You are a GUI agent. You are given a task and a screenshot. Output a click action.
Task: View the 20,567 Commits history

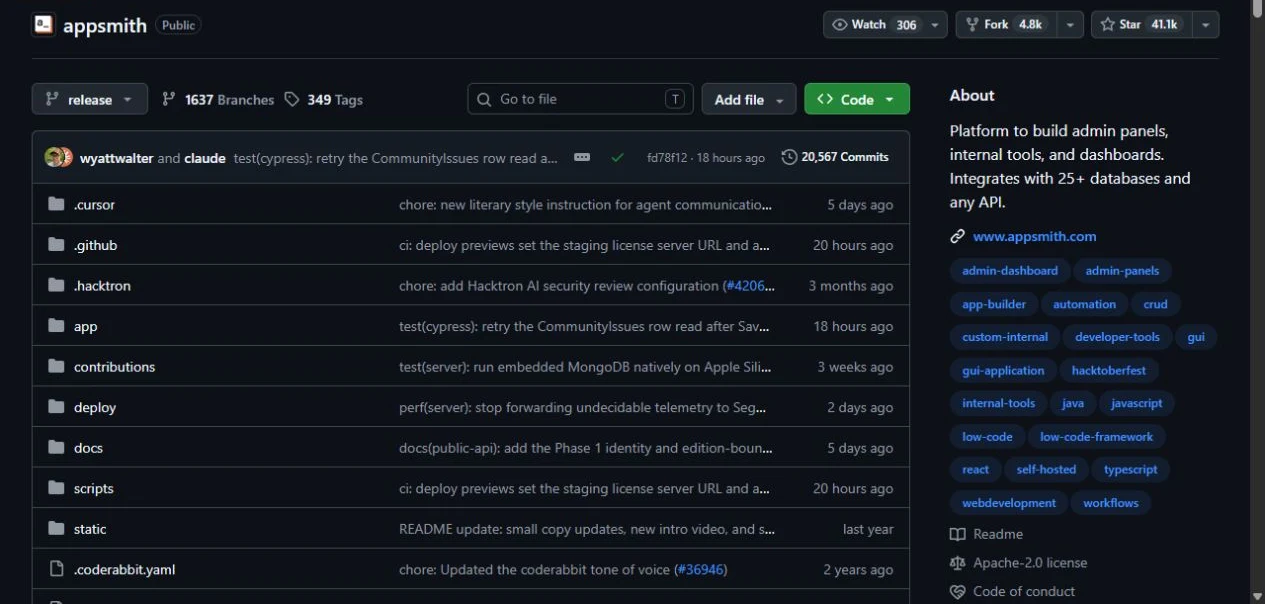tap(835, 157)
